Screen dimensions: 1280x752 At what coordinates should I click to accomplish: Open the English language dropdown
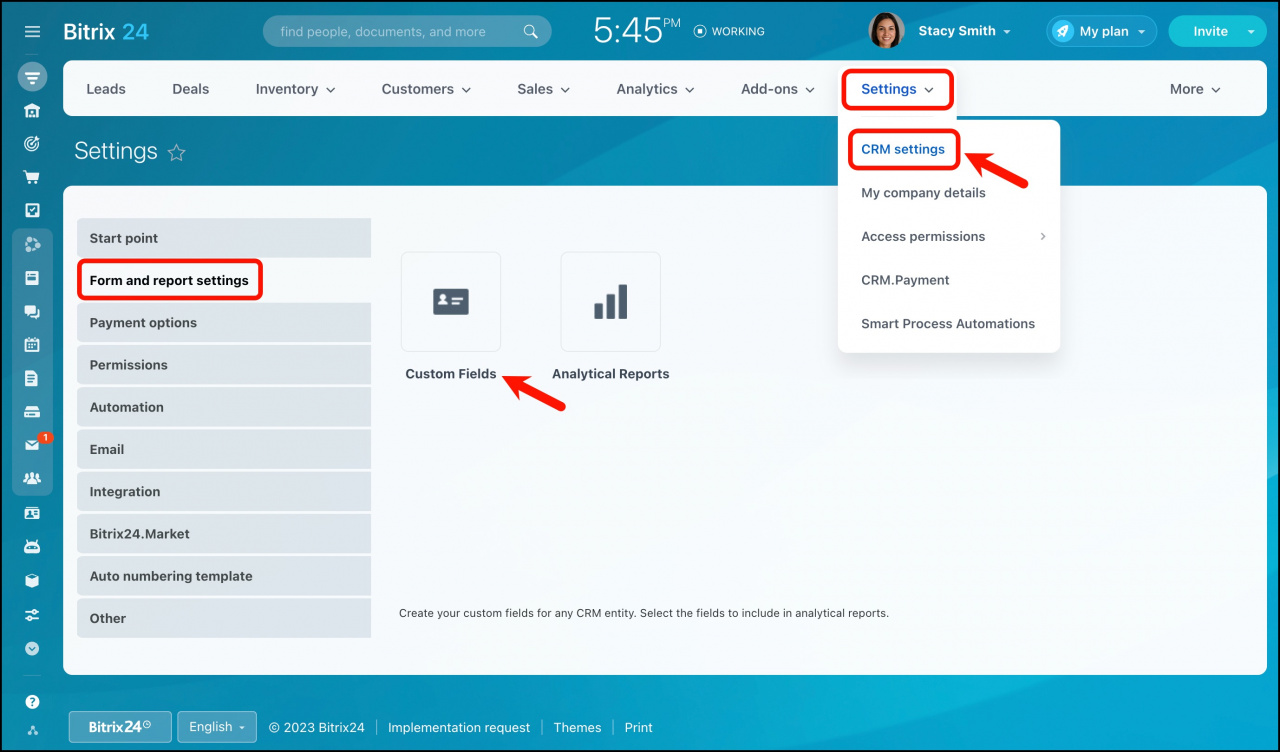(217, 727)
